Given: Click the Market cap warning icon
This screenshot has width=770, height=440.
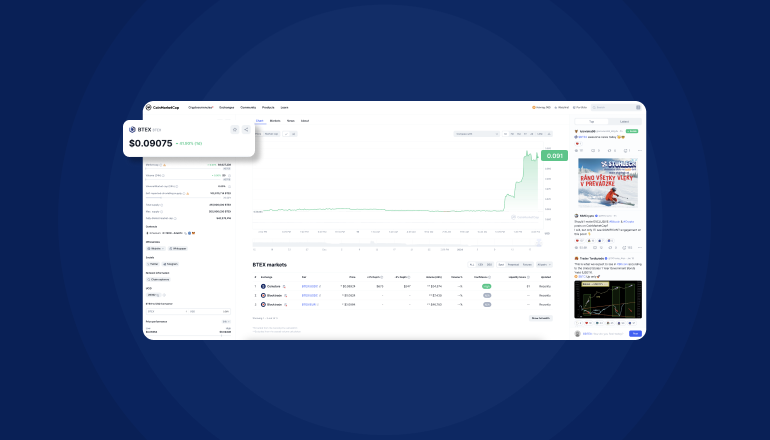Looking at the screenshot, I should 165,165.
